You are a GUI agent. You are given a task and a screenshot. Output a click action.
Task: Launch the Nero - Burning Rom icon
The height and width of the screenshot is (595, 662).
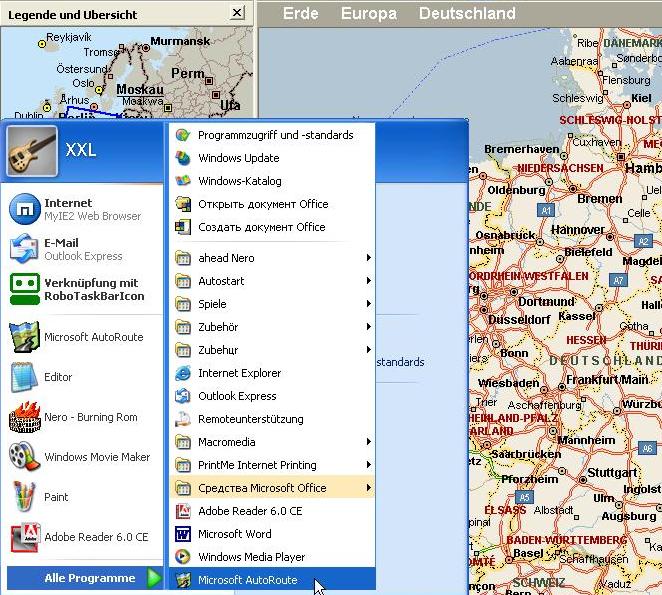coord(25,417)
